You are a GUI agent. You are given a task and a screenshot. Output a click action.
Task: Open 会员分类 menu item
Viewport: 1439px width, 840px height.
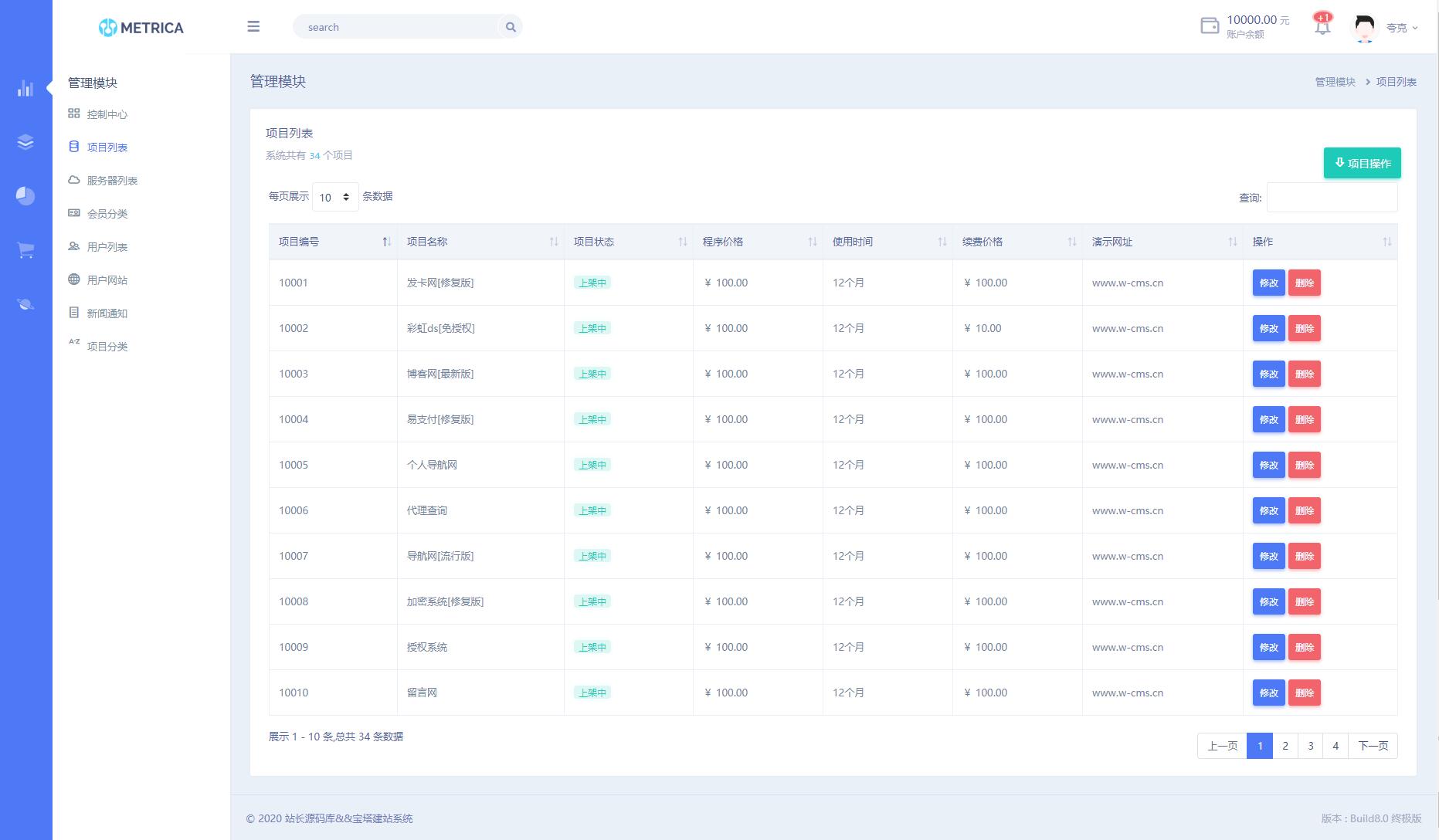point(107,214)
